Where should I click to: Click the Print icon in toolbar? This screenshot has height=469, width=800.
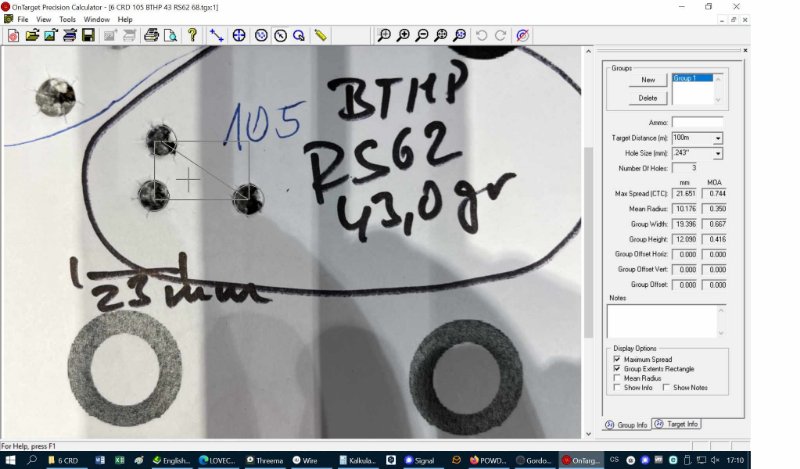click(151, 35)
